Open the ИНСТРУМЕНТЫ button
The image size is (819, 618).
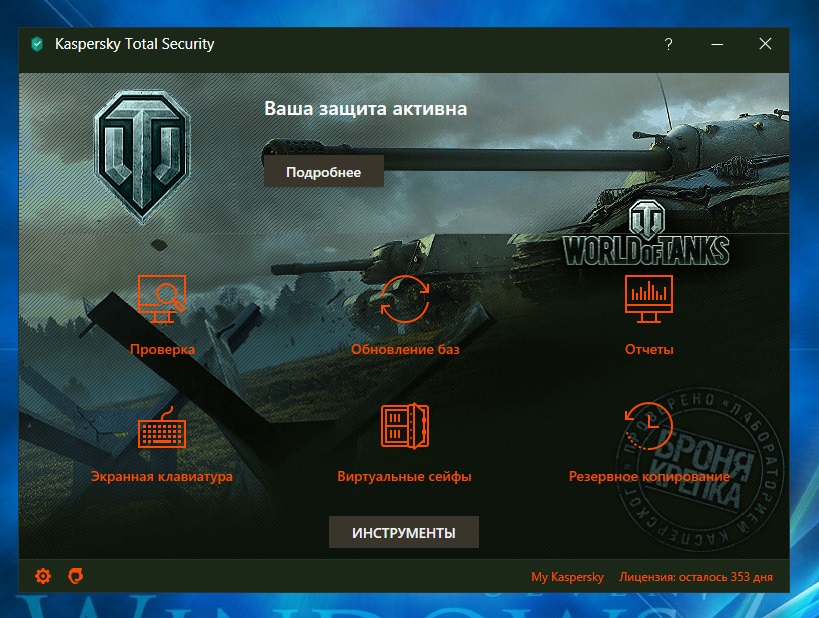404,532
